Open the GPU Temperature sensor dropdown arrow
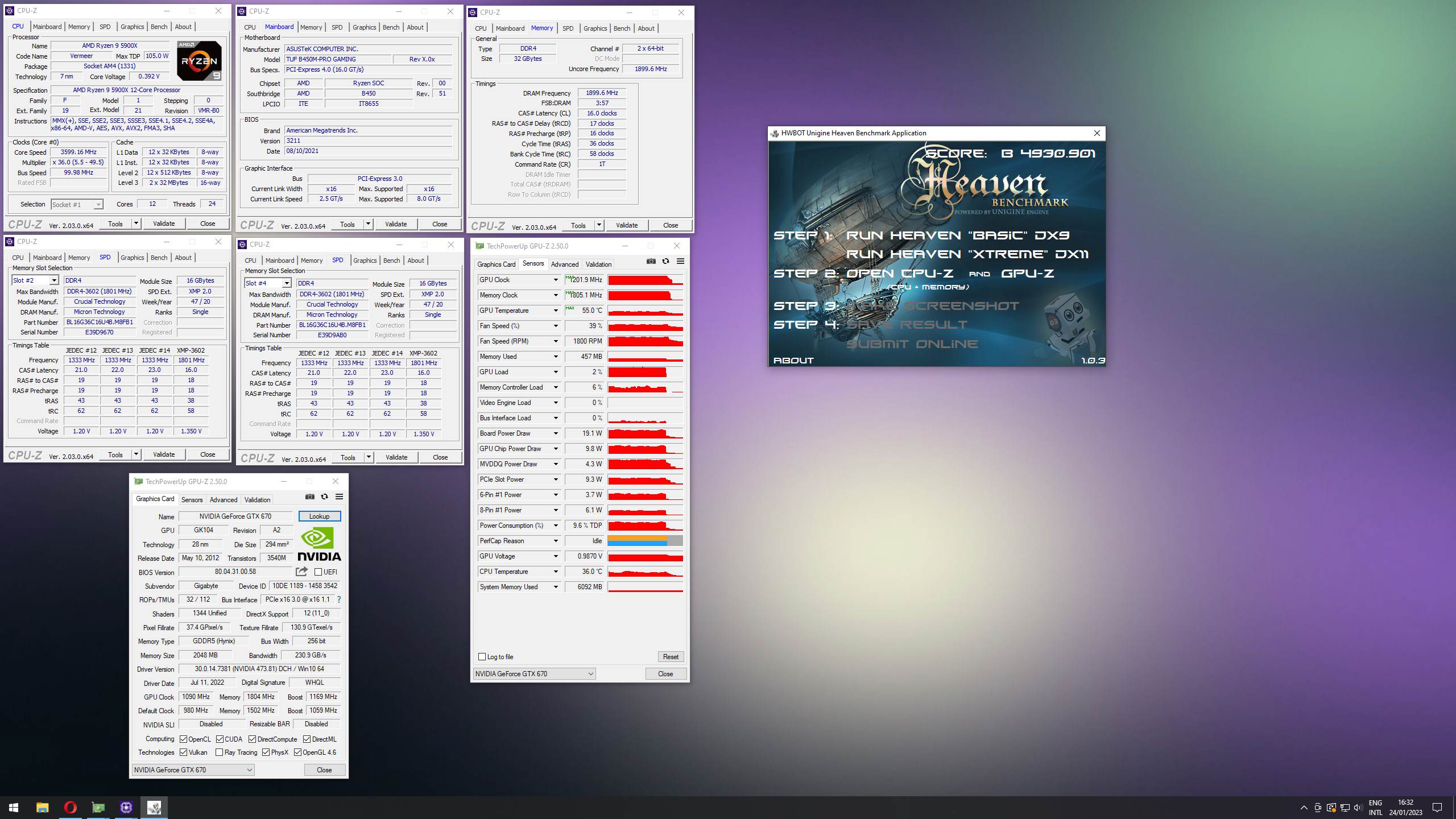This screenshot has height=819, width=1456. click(556, 311)
